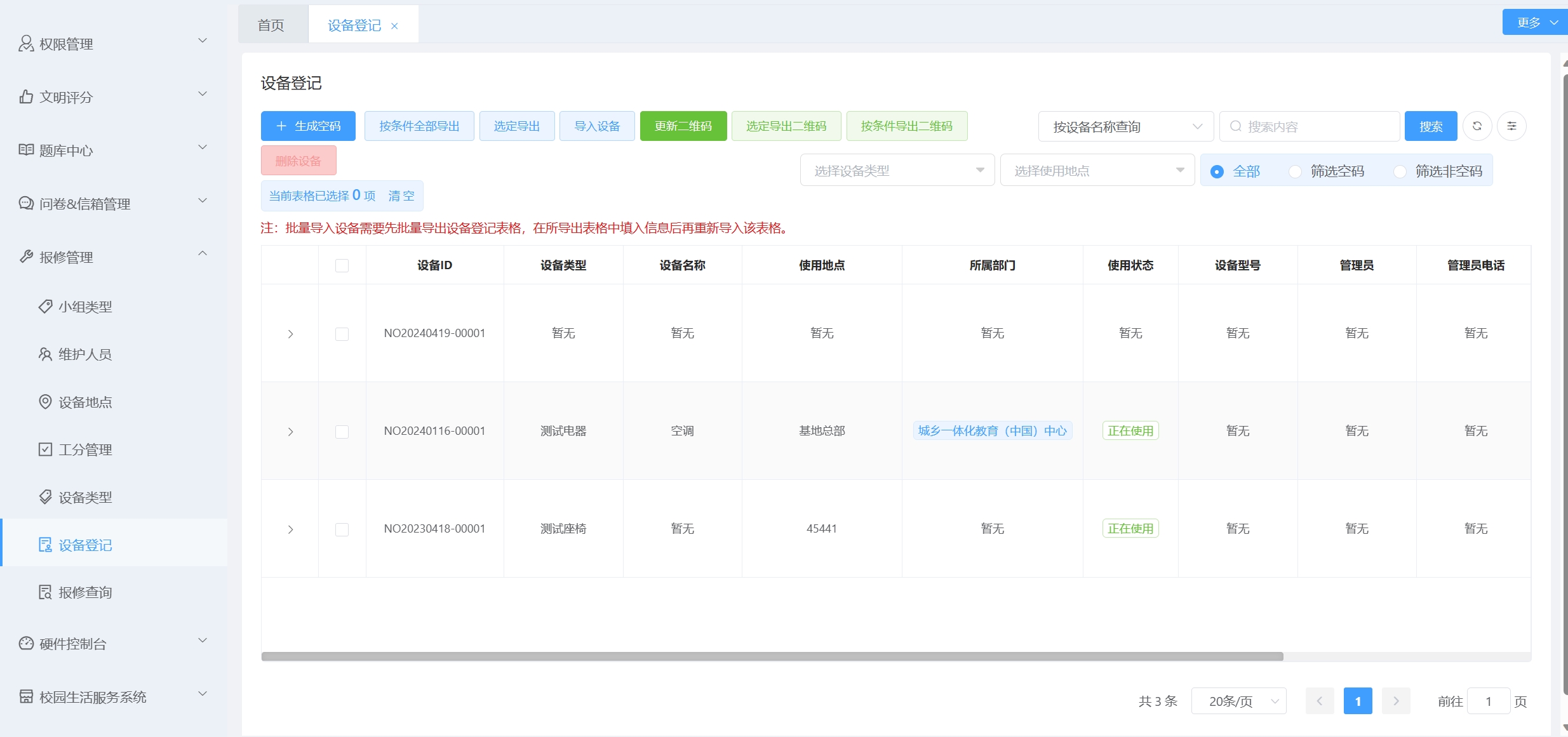The height and width of the screenshot is (737, 1568).
Task: Select the 筛选空码 radio button
Action: 1295,171
